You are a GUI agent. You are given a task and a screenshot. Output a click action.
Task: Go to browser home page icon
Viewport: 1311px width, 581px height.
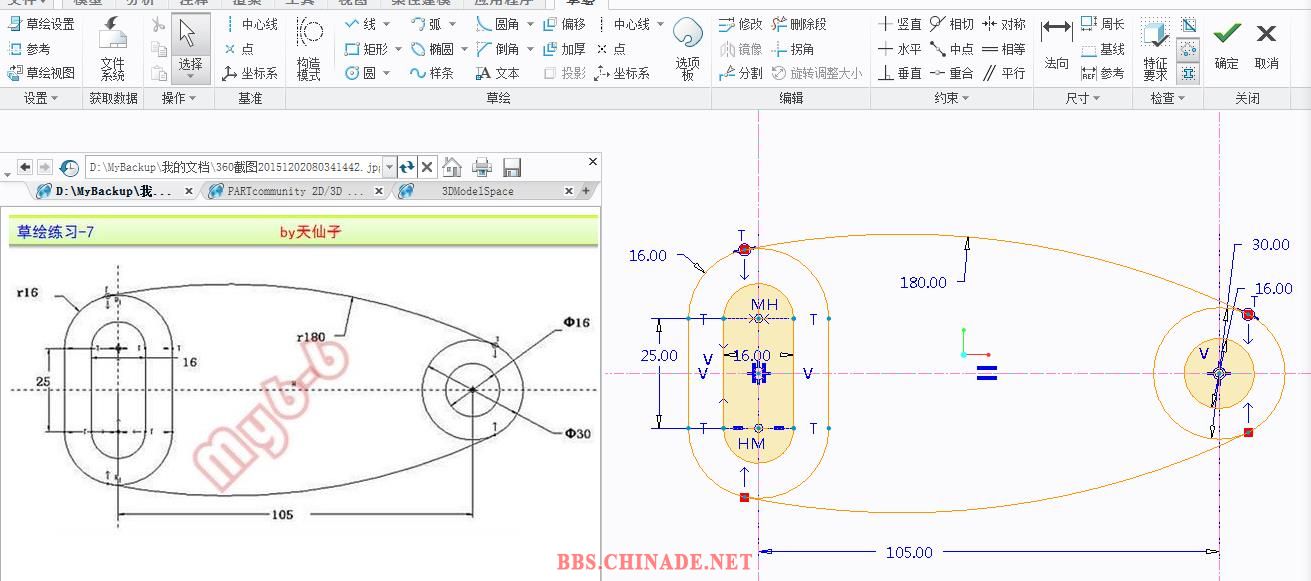452,167
